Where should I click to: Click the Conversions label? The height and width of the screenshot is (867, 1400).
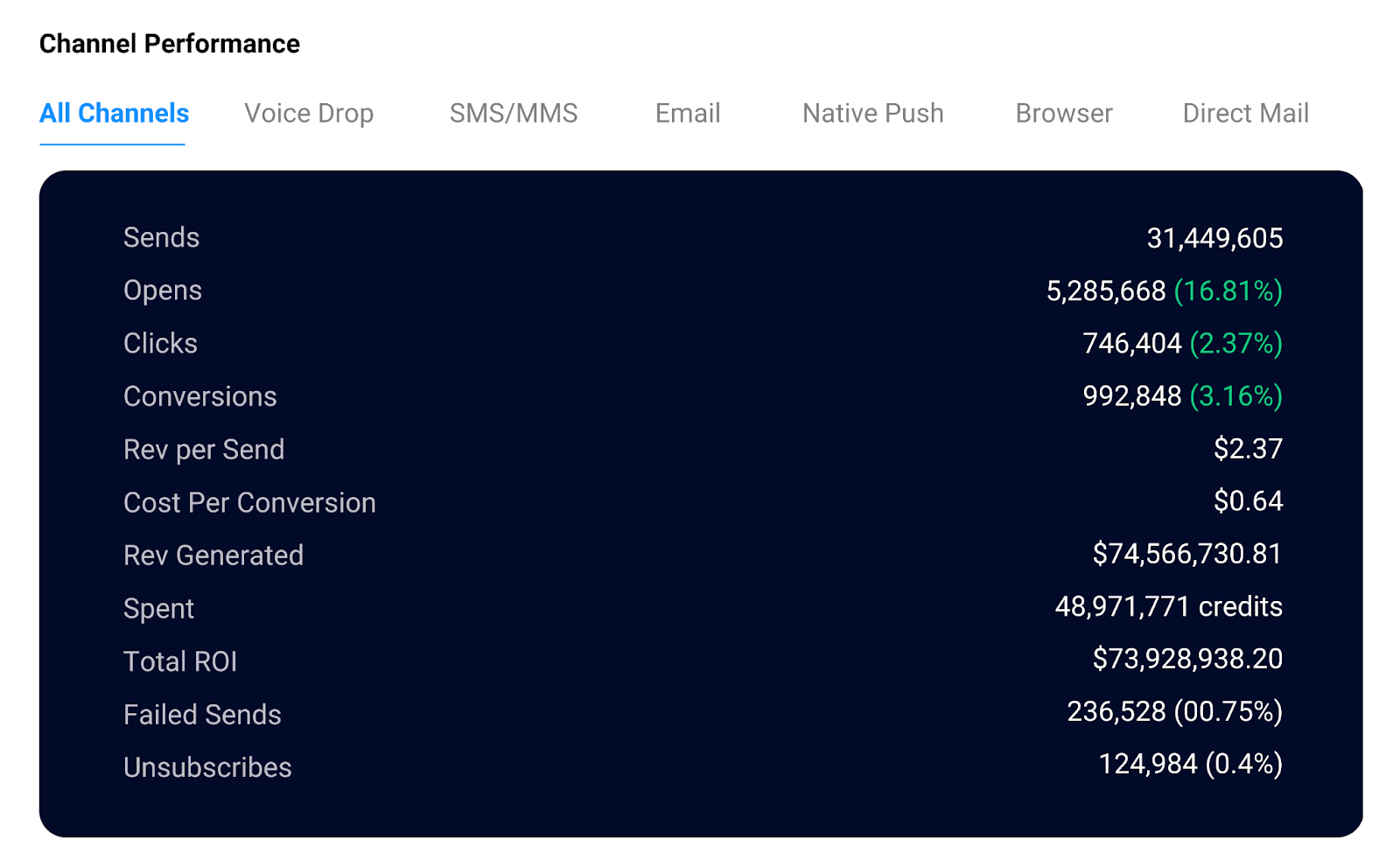click(199, 396)
